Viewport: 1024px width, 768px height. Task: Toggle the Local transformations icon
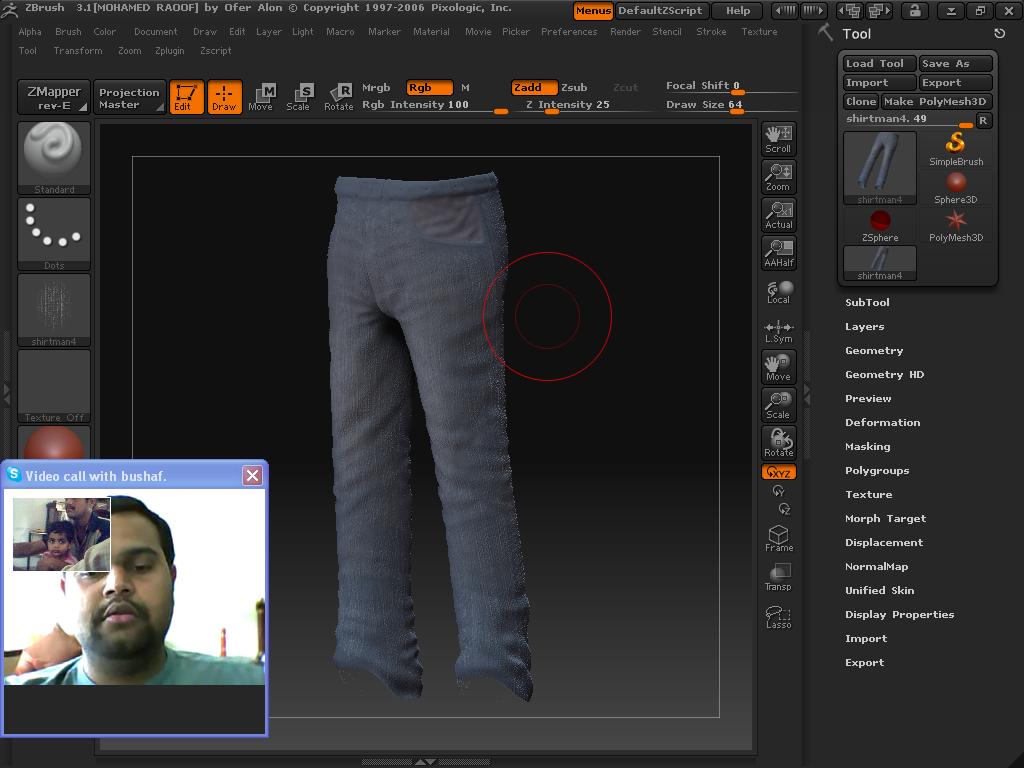(778, 292)
